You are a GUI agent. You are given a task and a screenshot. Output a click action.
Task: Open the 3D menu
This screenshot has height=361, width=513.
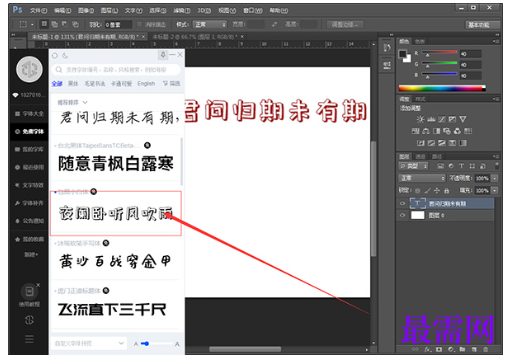point(204,11)
